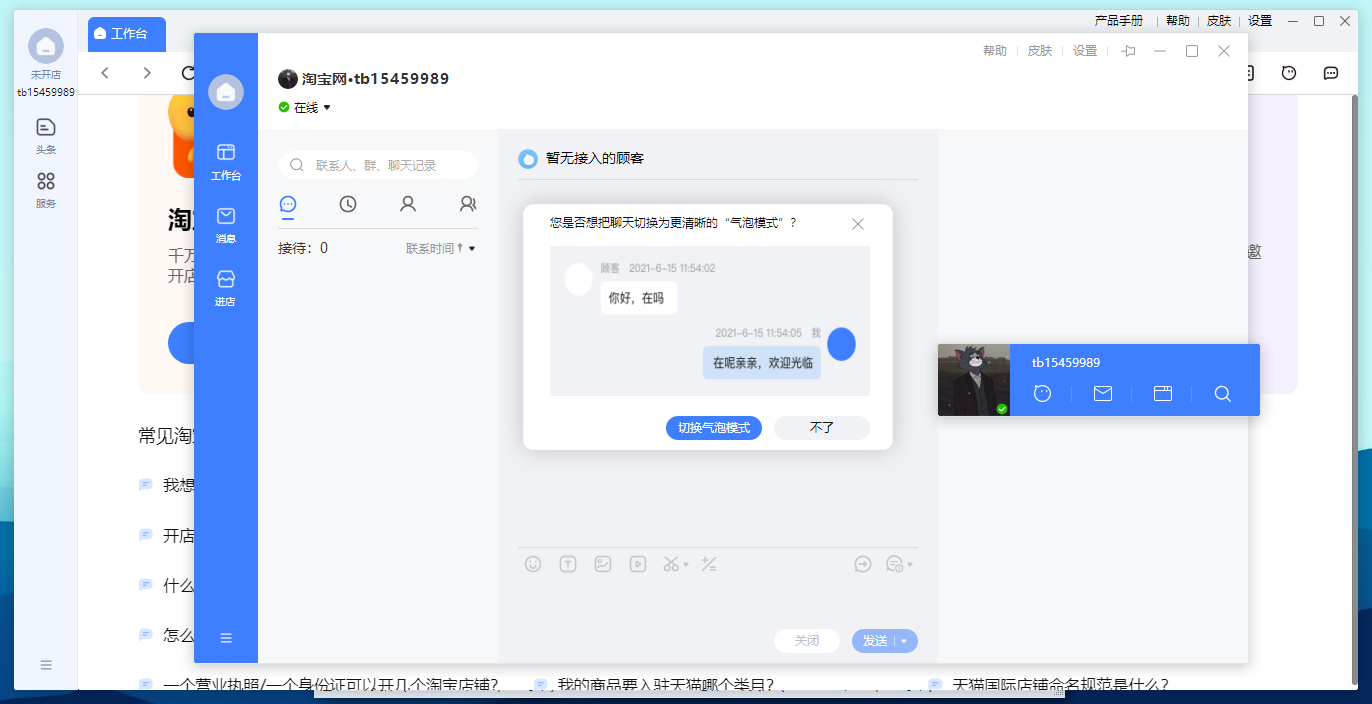This screenshot has width=1372, height=704.
Task: Take a screenshot with the scissors tool
Action: click(x=670, y=564)
